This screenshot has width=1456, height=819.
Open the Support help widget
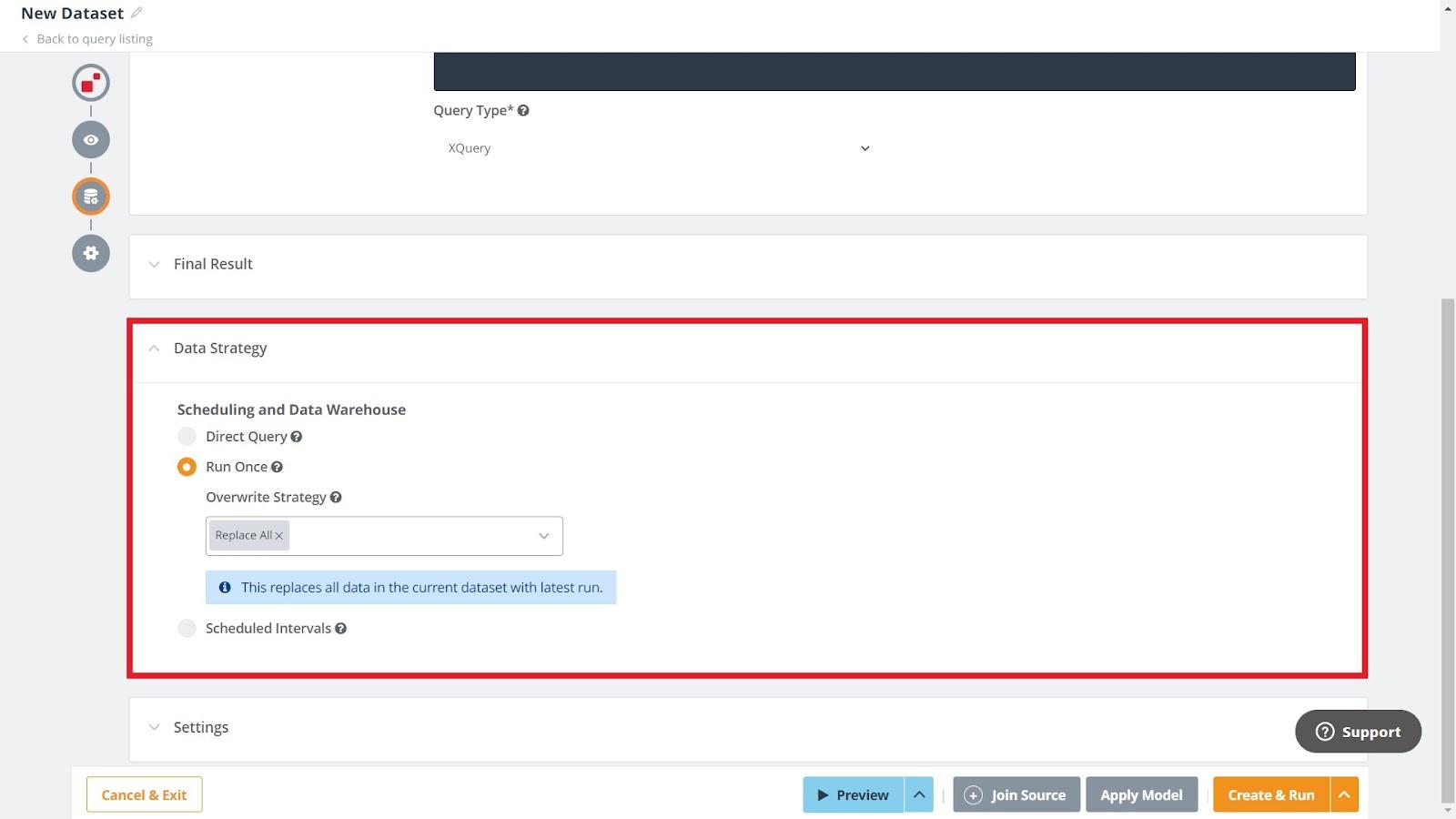point(1358,731)
